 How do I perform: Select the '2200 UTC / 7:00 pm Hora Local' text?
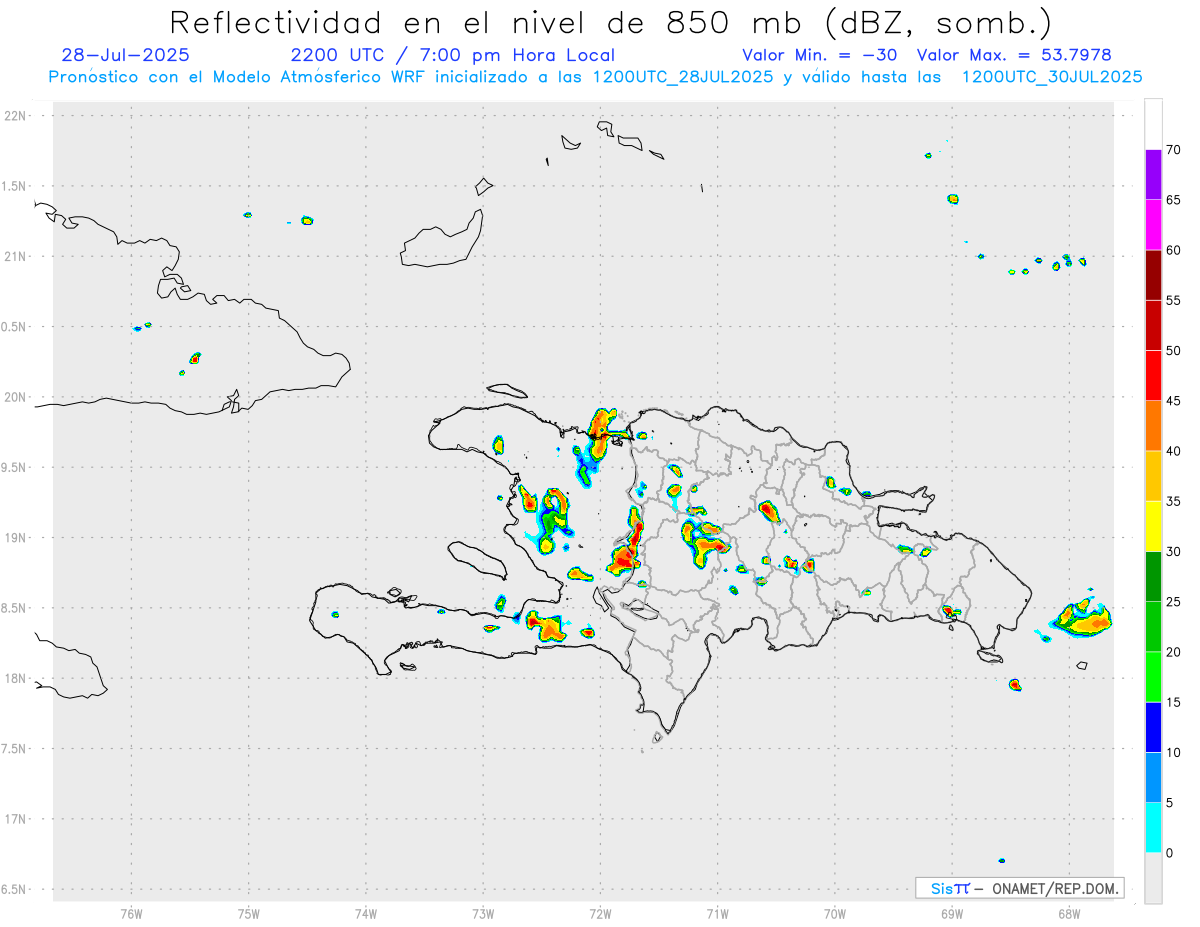pyautogui.click(x=453, y=55)
